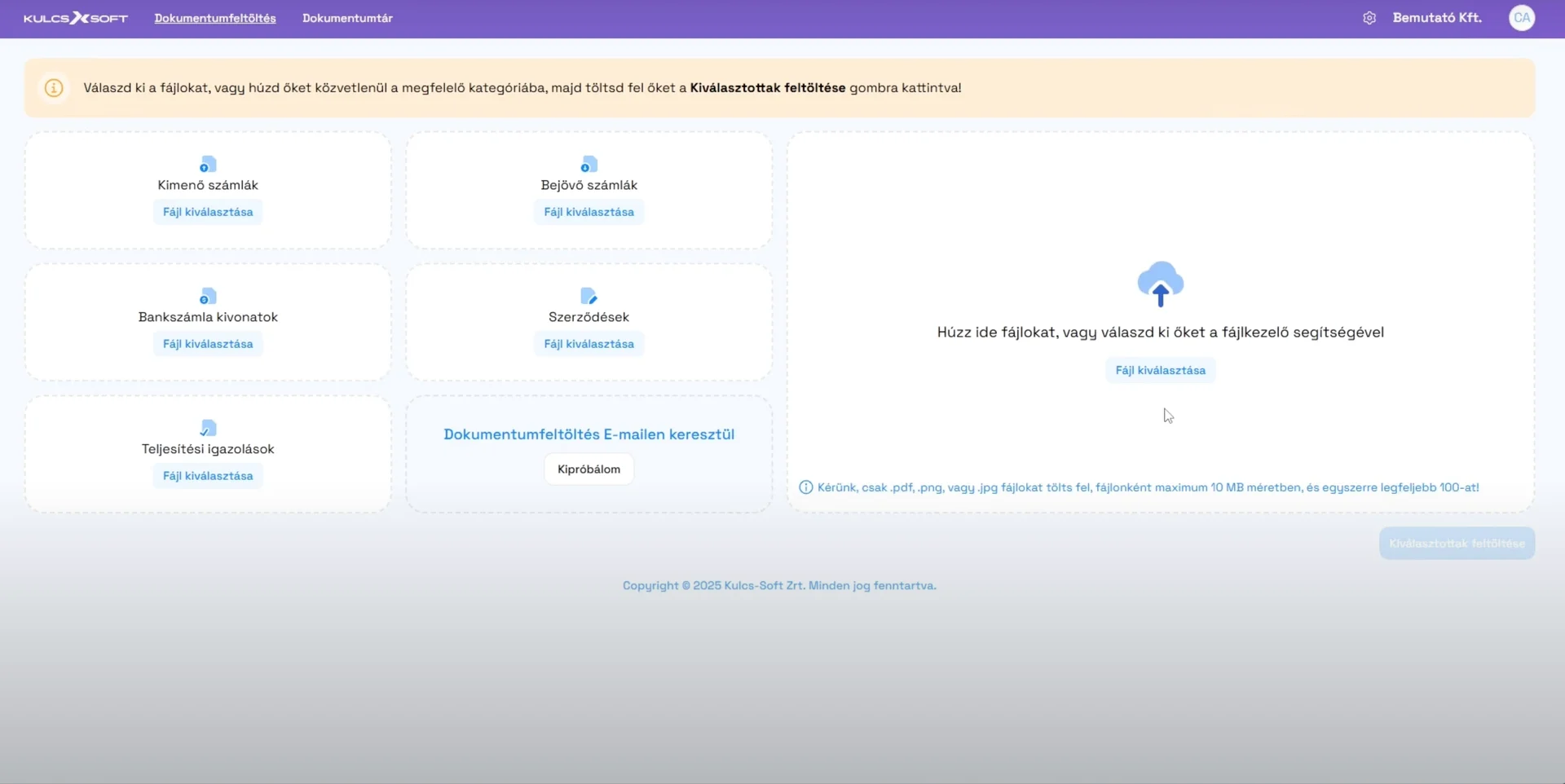The image size is (1565, 784).
Task: Click the Bejövő számlák label
Action: [x=589, y=185]
